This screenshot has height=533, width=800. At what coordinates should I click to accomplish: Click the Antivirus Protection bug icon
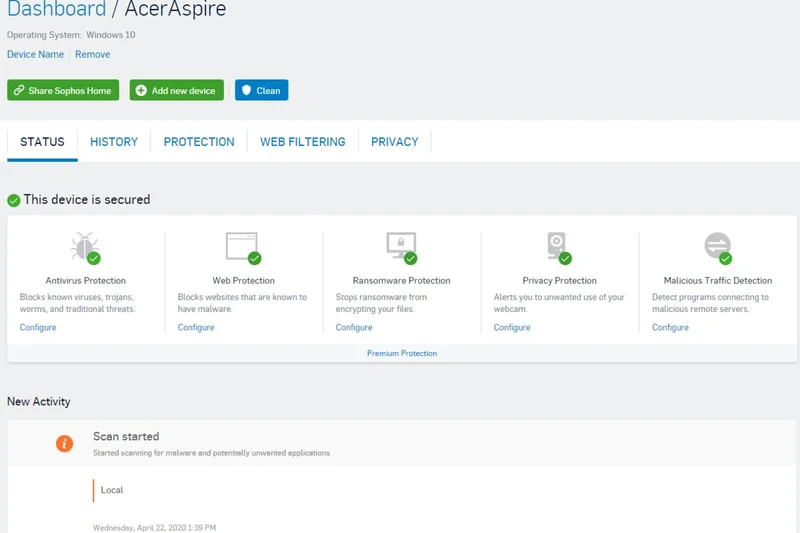pyautogui.click(x=85, y=247)
